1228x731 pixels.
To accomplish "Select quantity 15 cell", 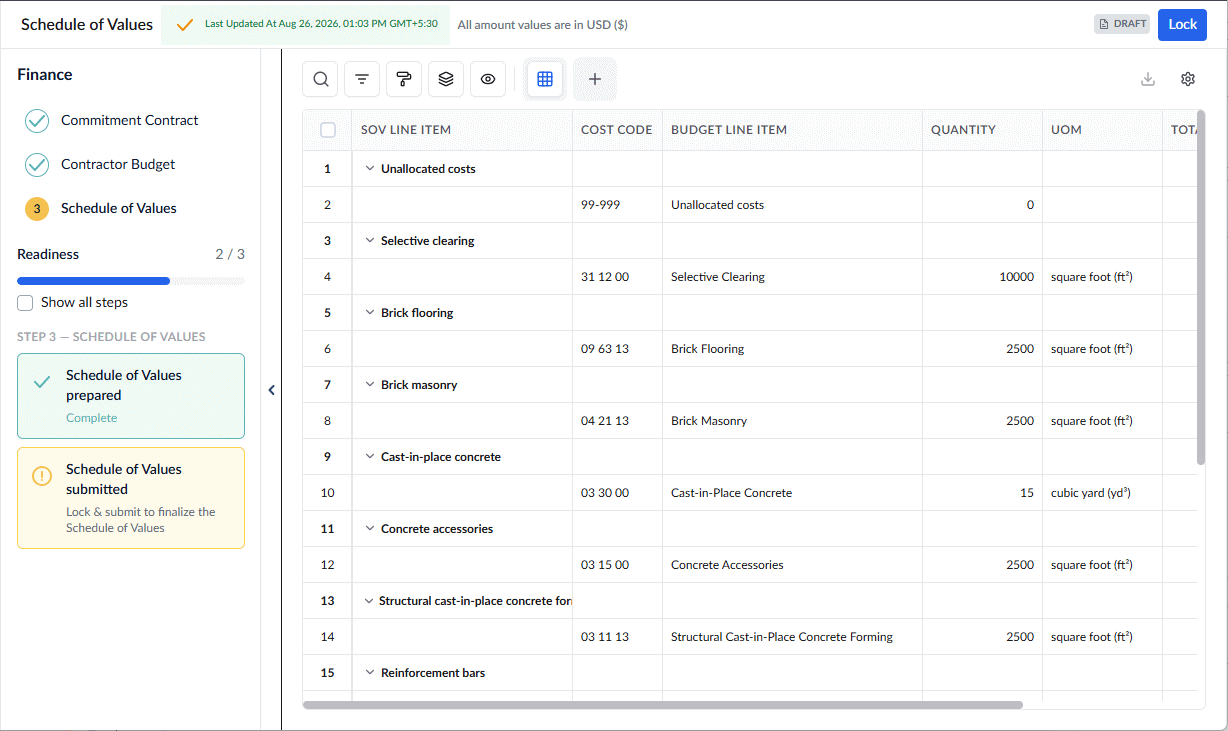I will [982, 493].
